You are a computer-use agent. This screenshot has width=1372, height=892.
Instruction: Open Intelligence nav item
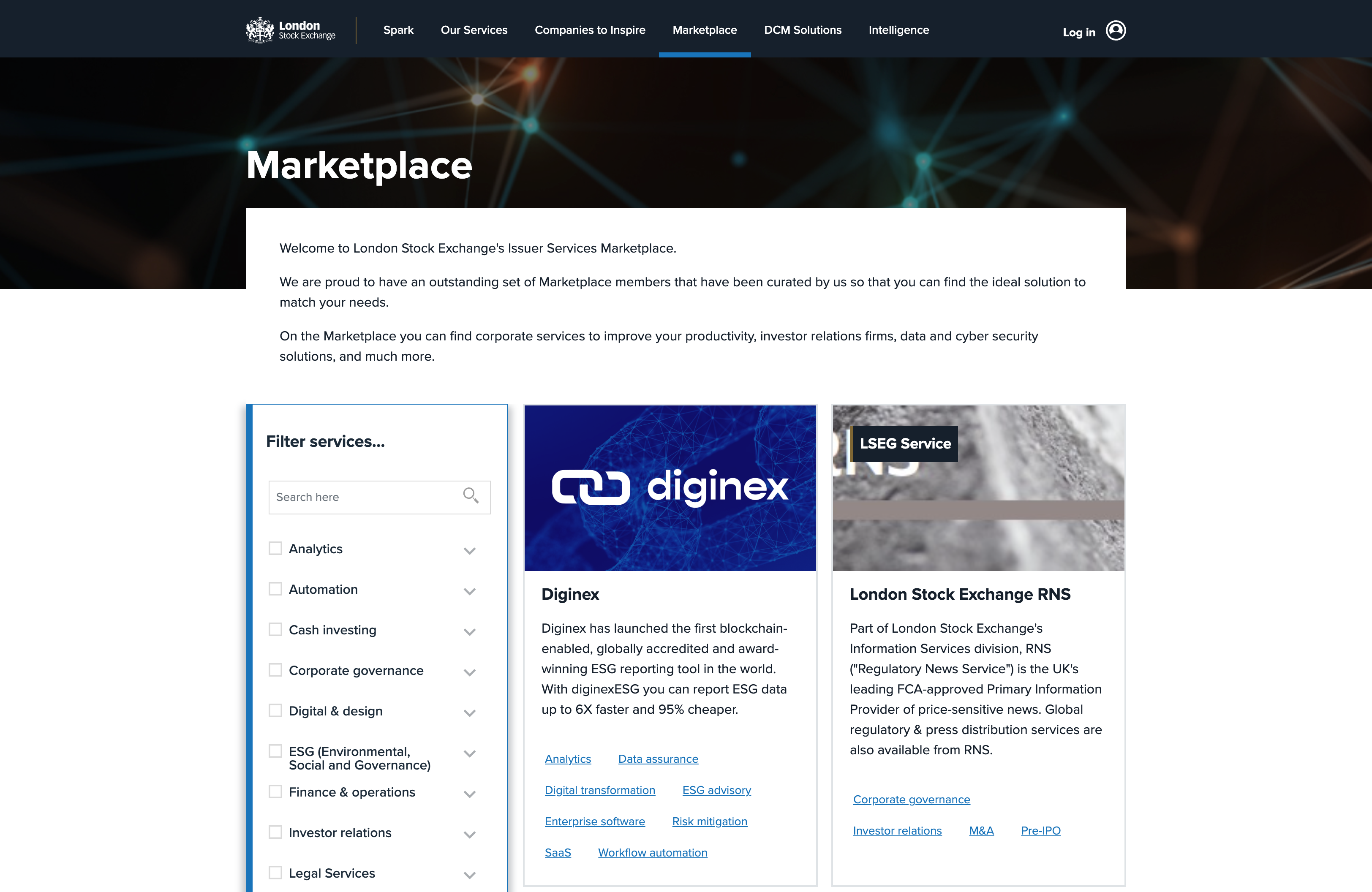coord(899,30)
